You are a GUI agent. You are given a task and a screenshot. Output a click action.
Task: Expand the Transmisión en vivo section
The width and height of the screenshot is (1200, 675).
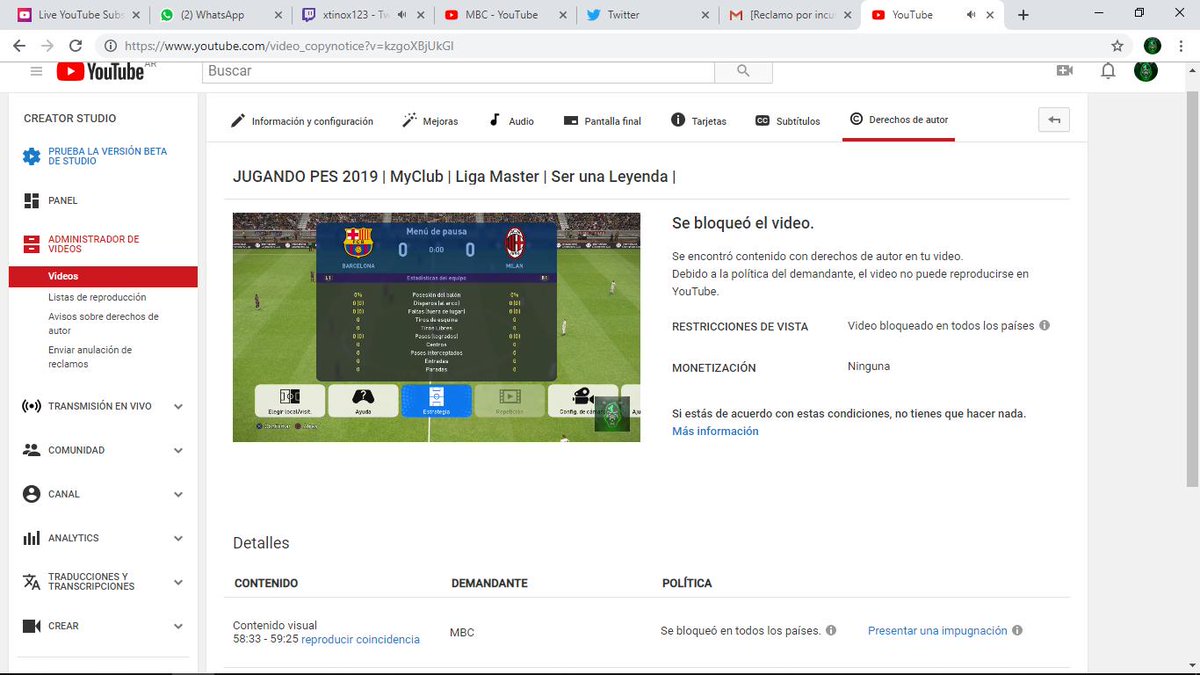point(178,407)
